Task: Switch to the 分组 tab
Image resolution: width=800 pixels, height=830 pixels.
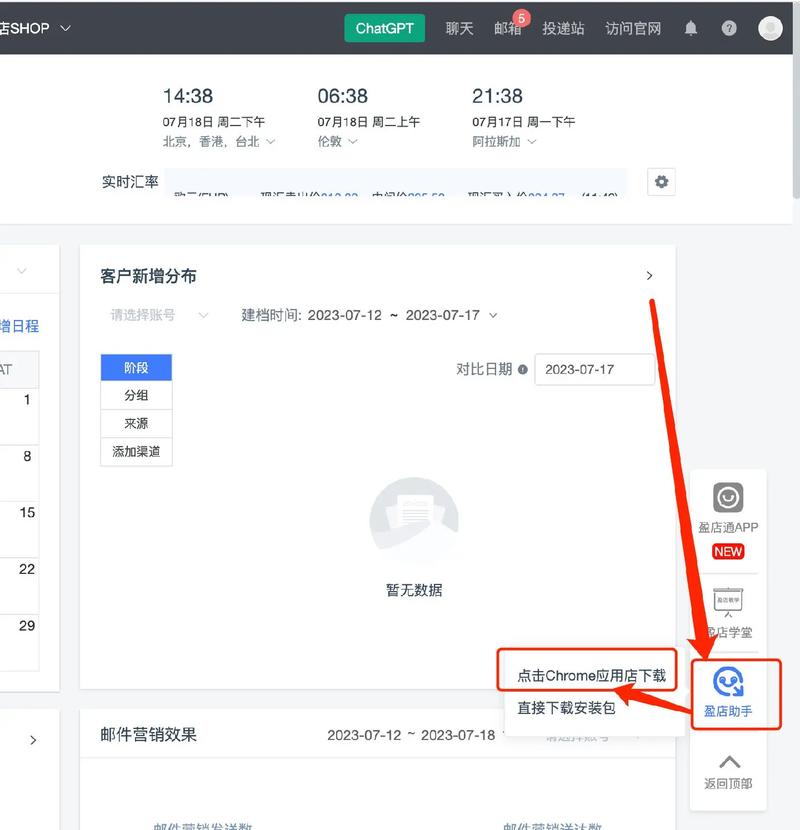Action: pos(136,395)
